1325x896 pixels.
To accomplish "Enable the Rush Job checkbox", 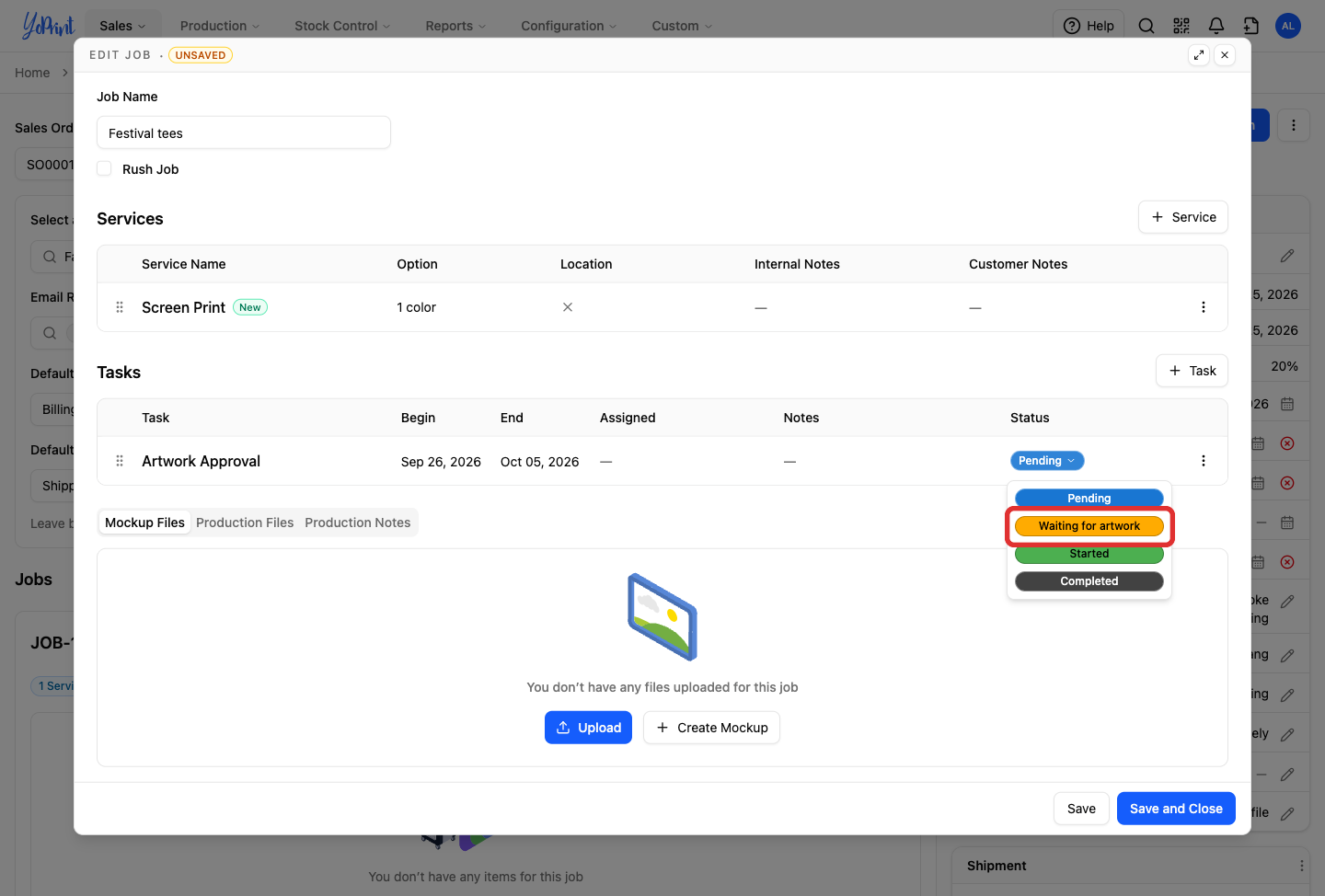I will [x=105, y=168].
